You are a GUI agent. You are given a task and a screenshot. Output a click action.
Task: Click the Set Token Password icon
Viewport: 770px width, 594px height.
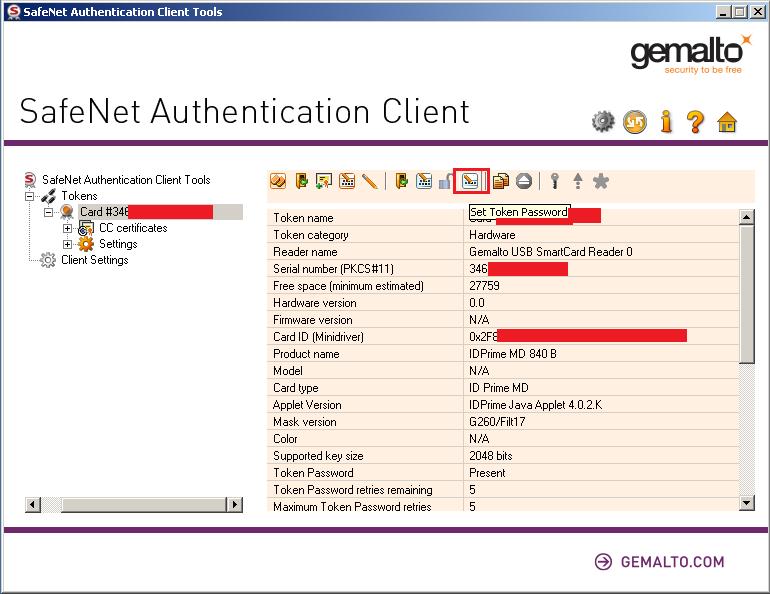pyautogui.click(x=470, y=181)
